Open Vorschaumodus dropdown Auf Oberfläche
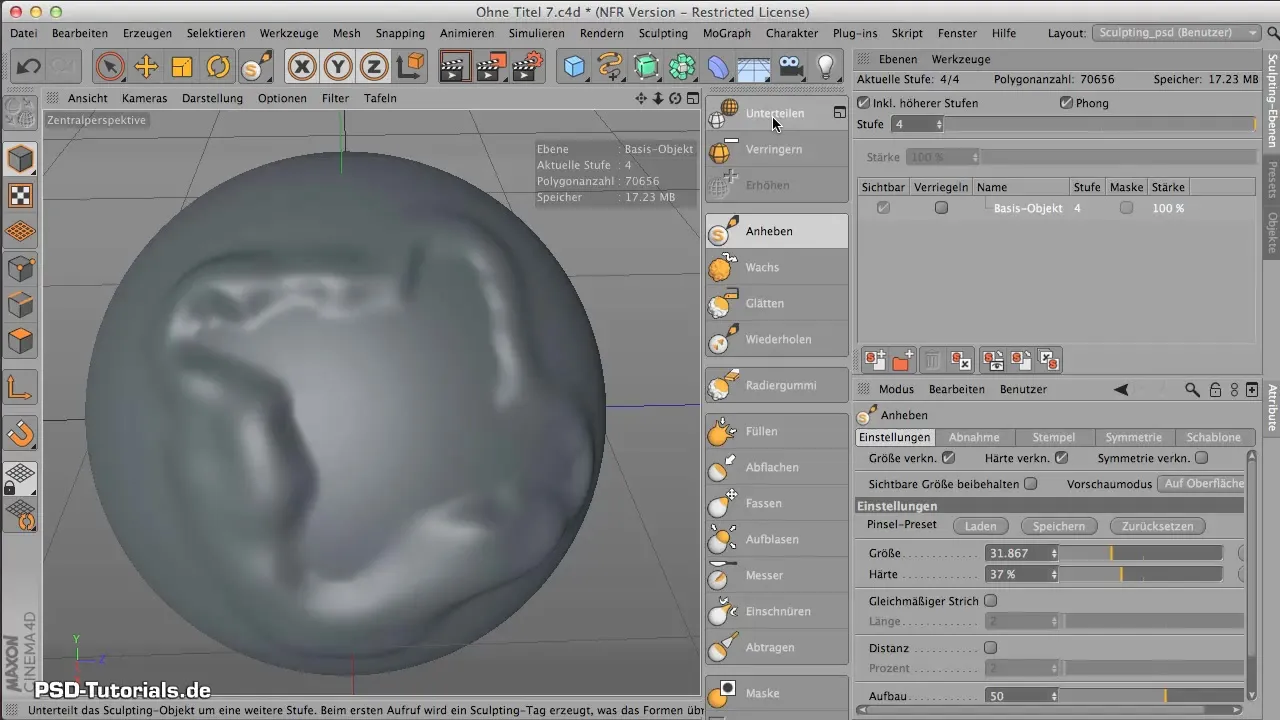 1201,483
